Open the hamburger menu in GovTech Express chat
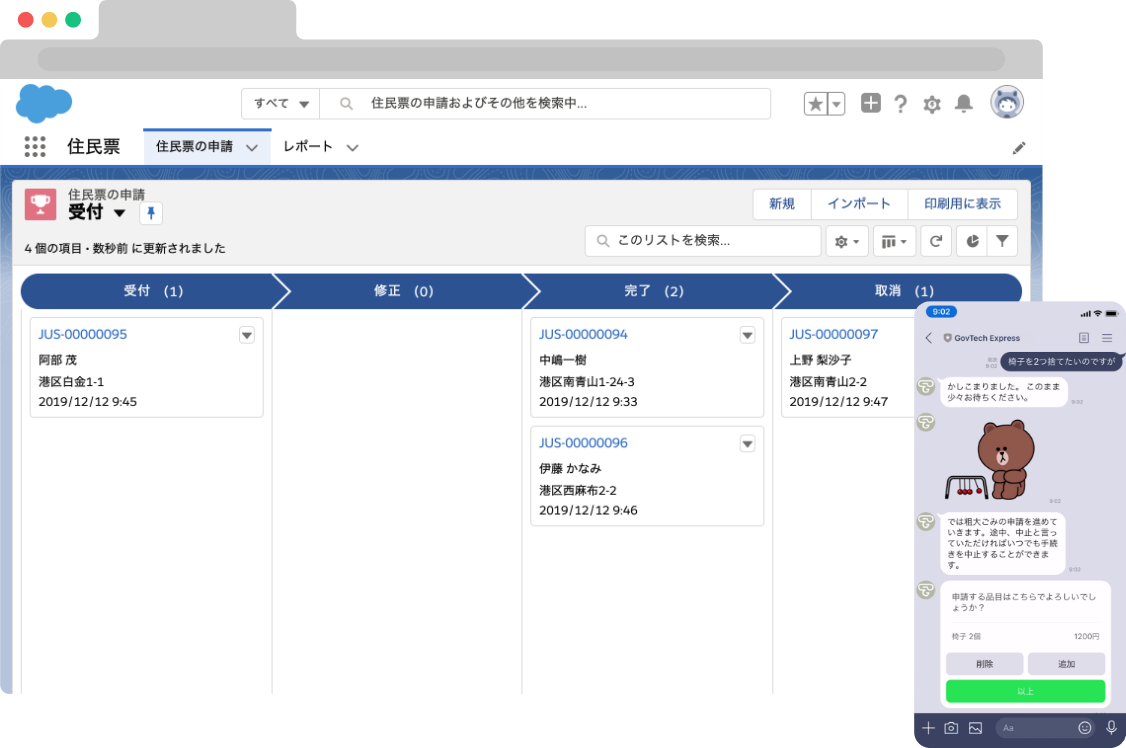 click(1106, 338)
